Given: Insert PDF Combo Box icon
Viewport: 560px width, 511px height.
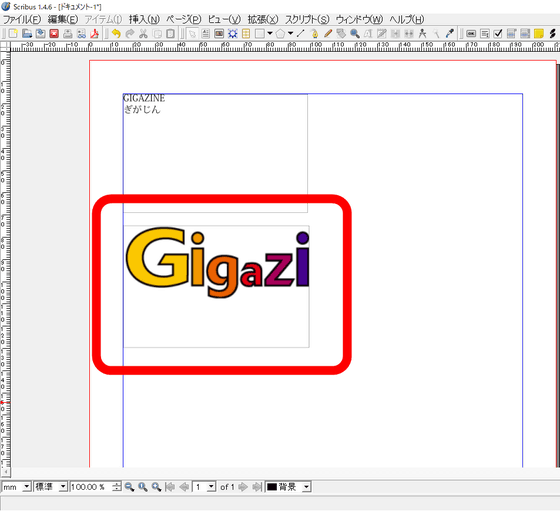Looking at the screenshot, I should click(x=511, y=34).
